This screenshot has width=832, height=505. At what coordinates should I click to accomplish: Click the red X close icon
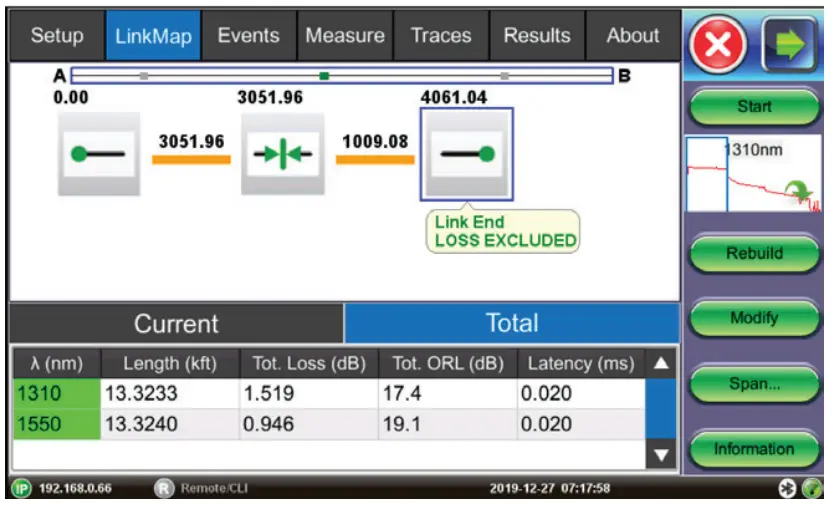tap(718, 45)
